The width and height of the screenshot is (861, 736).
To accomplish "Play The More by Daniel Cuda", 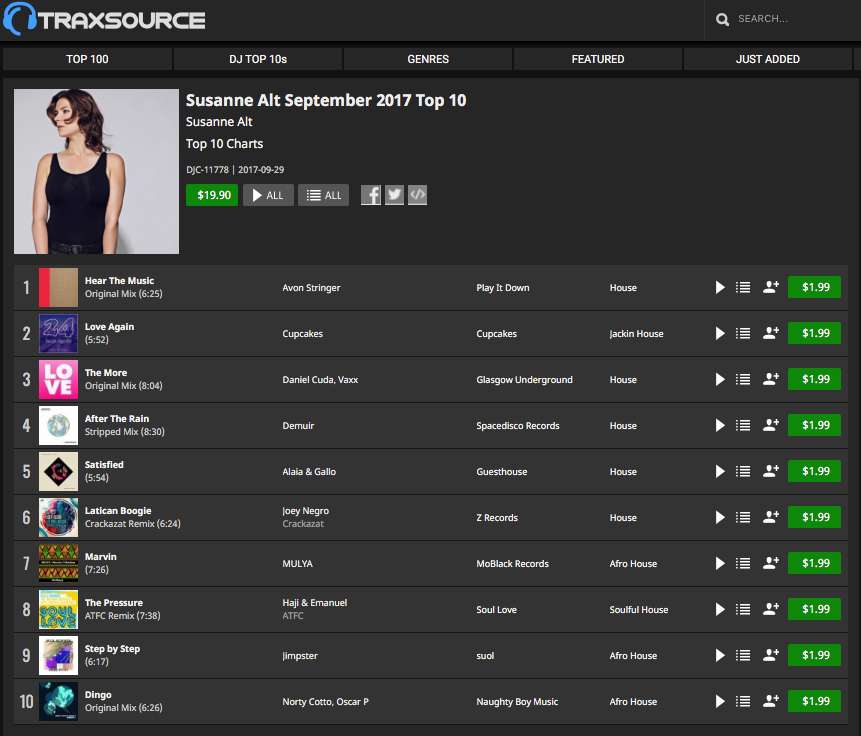I will pos(720,379).
